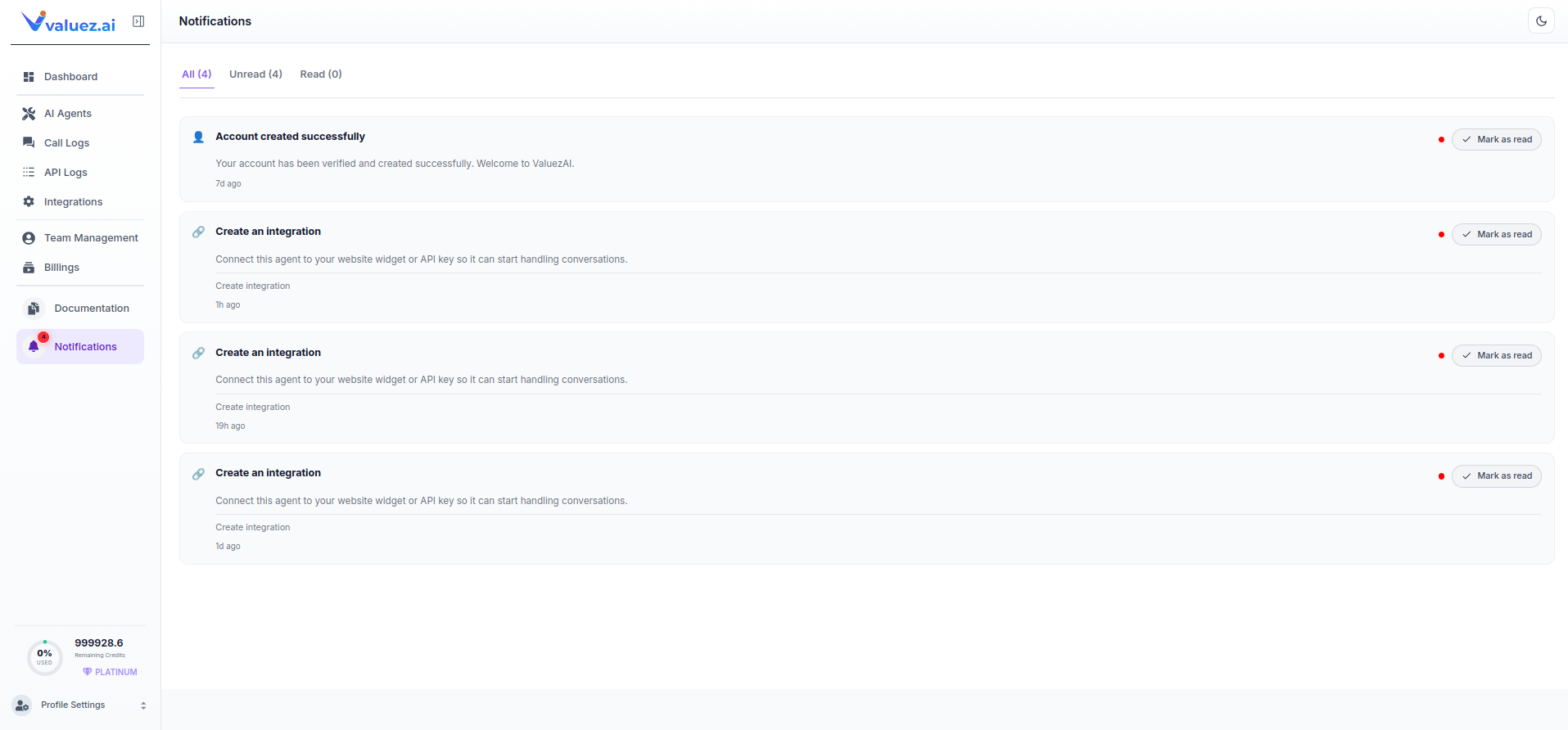This screenshot has height=730, width=1568.
Task: Click the Team Management person icon
Action: coord(29,238)
